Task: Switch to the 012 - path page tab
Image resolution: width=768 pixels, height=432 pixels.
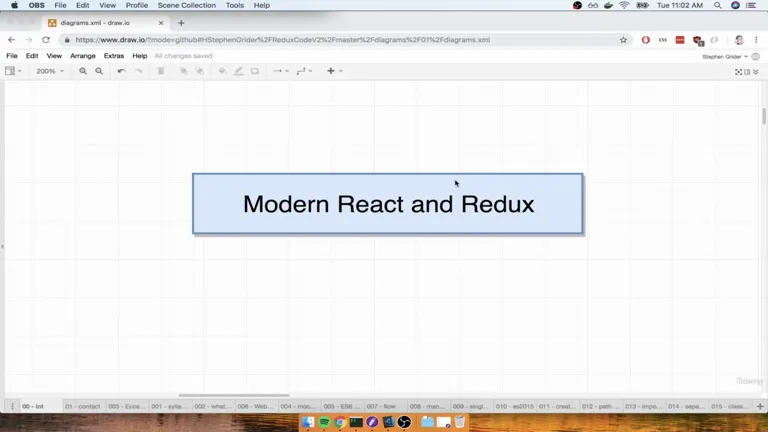Action: (x=600, y=406)
